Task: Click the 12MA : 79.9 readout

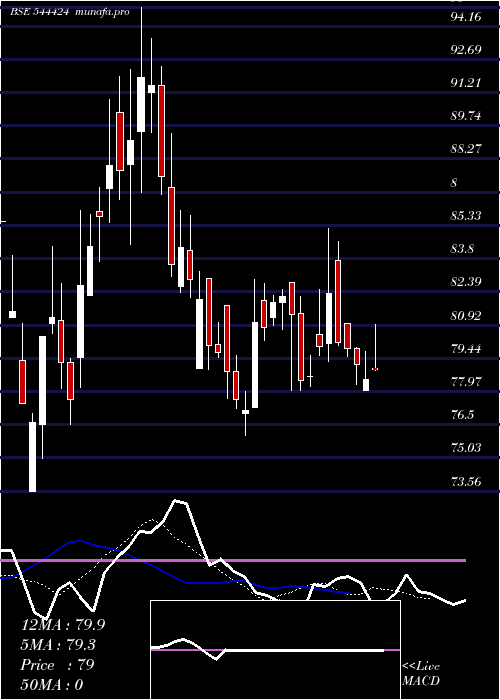Action: (x=63, y=625)
